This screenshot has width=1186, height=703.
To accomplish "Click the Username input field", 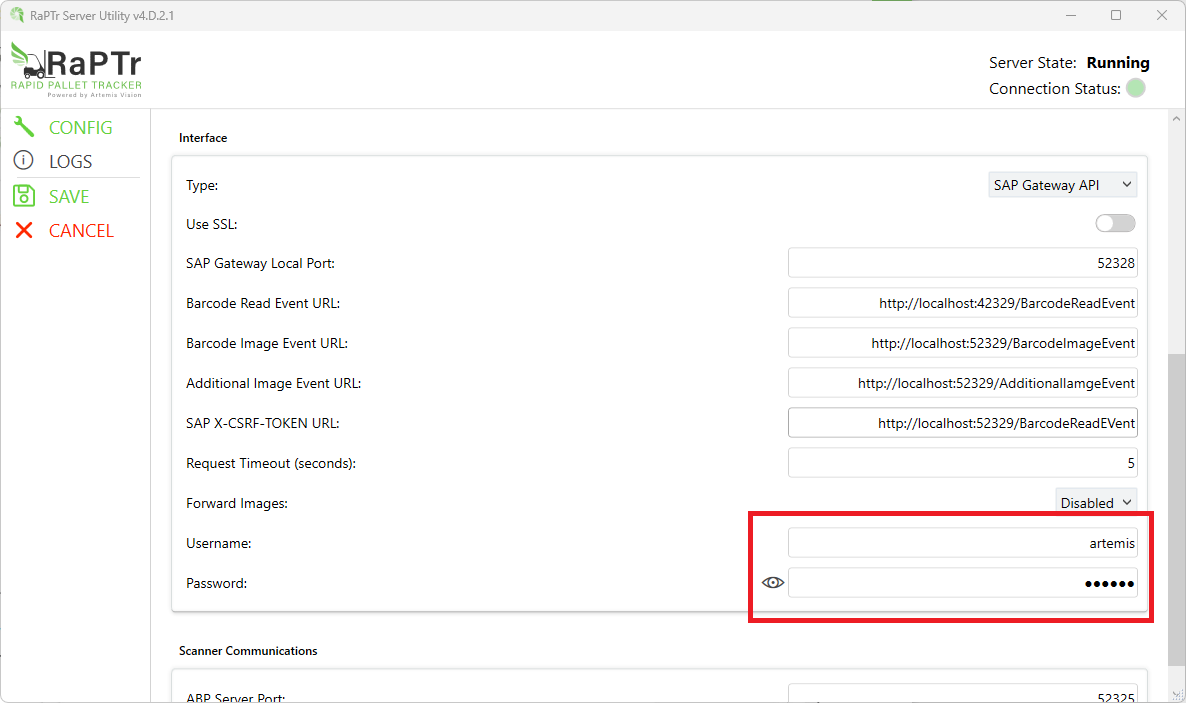I will pos(962,543).
